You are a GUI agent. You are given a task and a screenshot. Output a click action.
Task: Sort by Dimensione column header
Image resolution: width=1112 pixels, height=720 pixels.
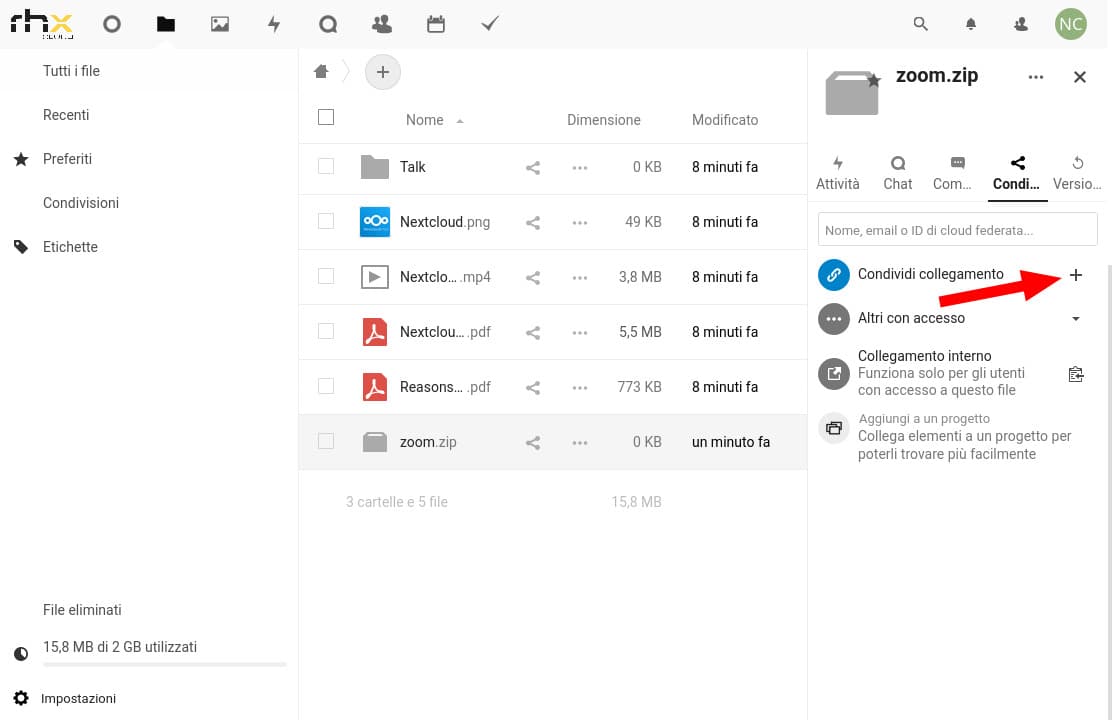tap(604, 120)
